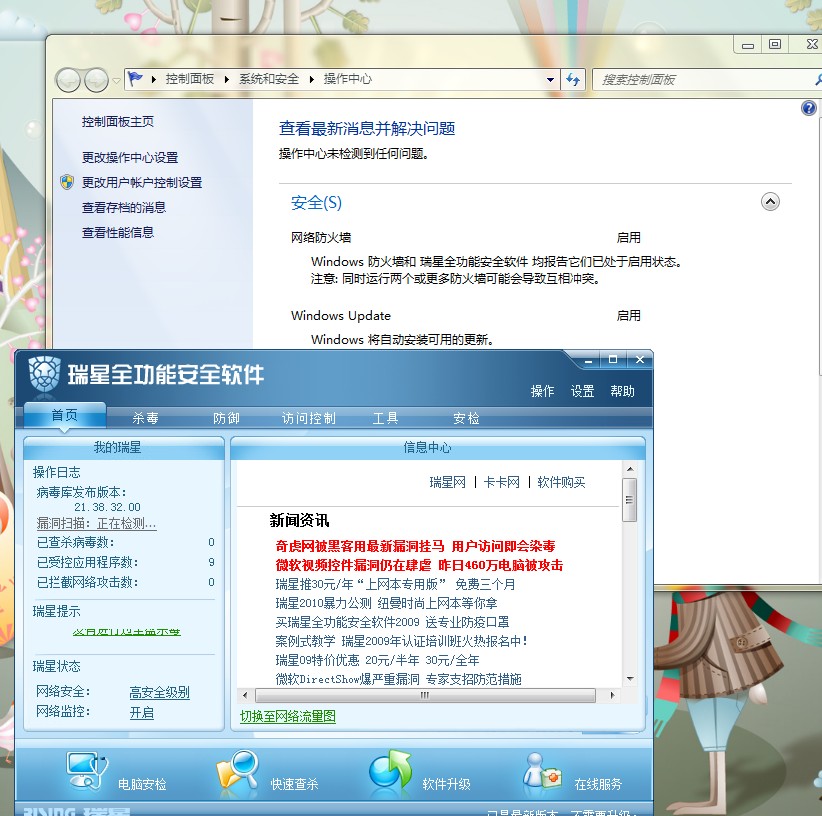Click the news scrollbar up arrow
822x816 pixels.
click(x=630, y=469)
